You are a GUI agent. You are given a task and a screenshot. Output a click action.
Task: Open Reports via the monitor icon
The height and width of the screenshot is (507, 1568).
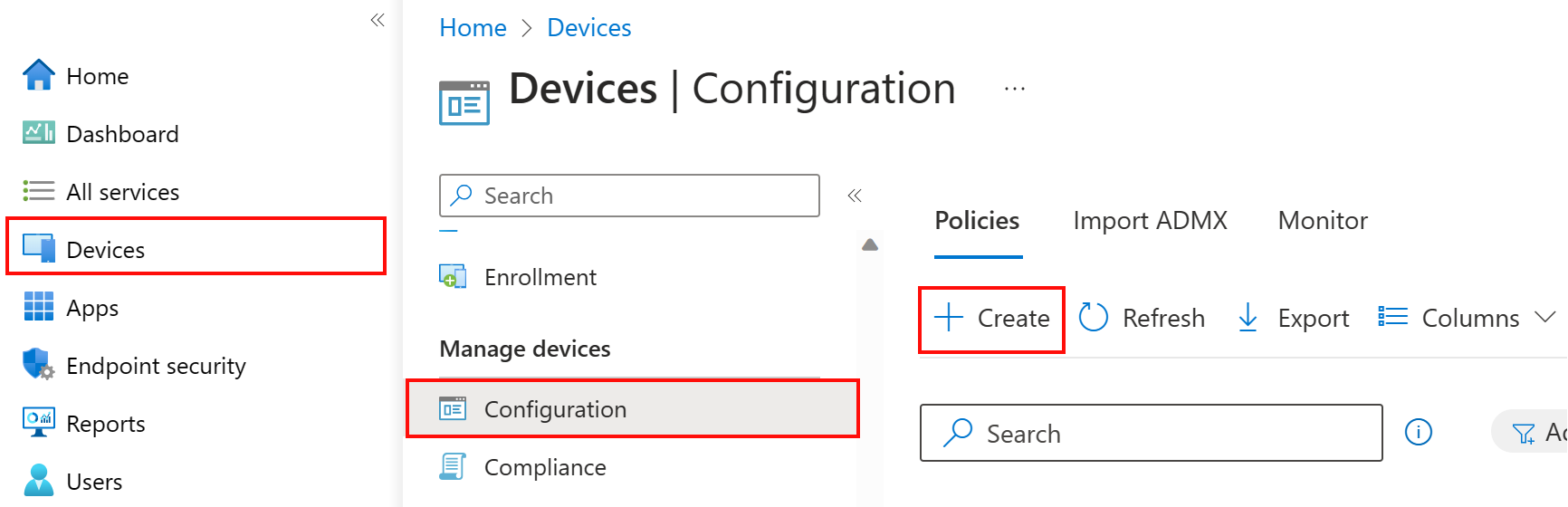click(38, 423)
